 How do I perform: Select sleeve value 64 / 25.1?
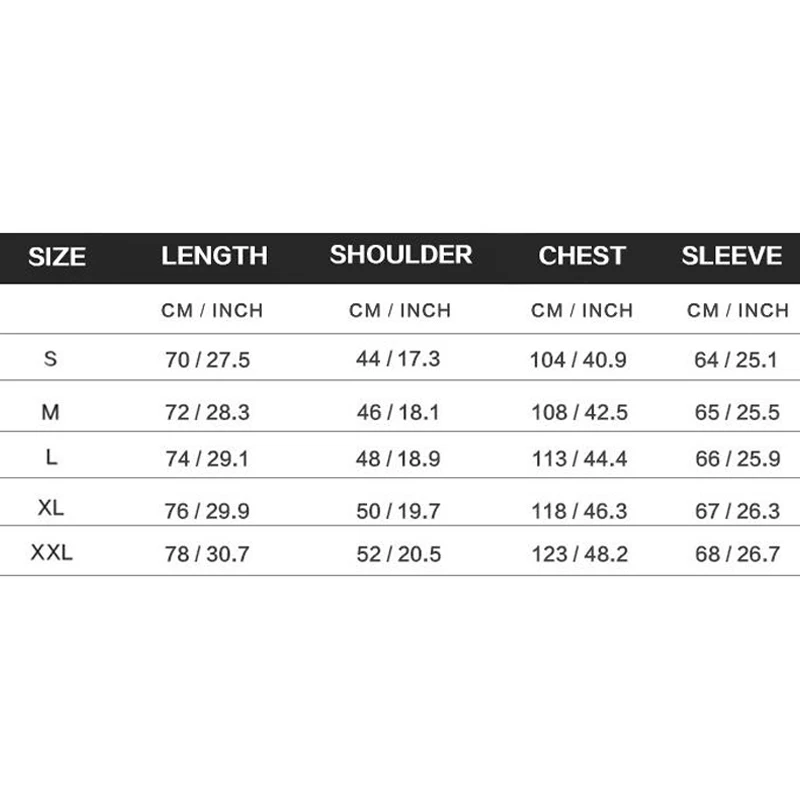tap(736, 360)
